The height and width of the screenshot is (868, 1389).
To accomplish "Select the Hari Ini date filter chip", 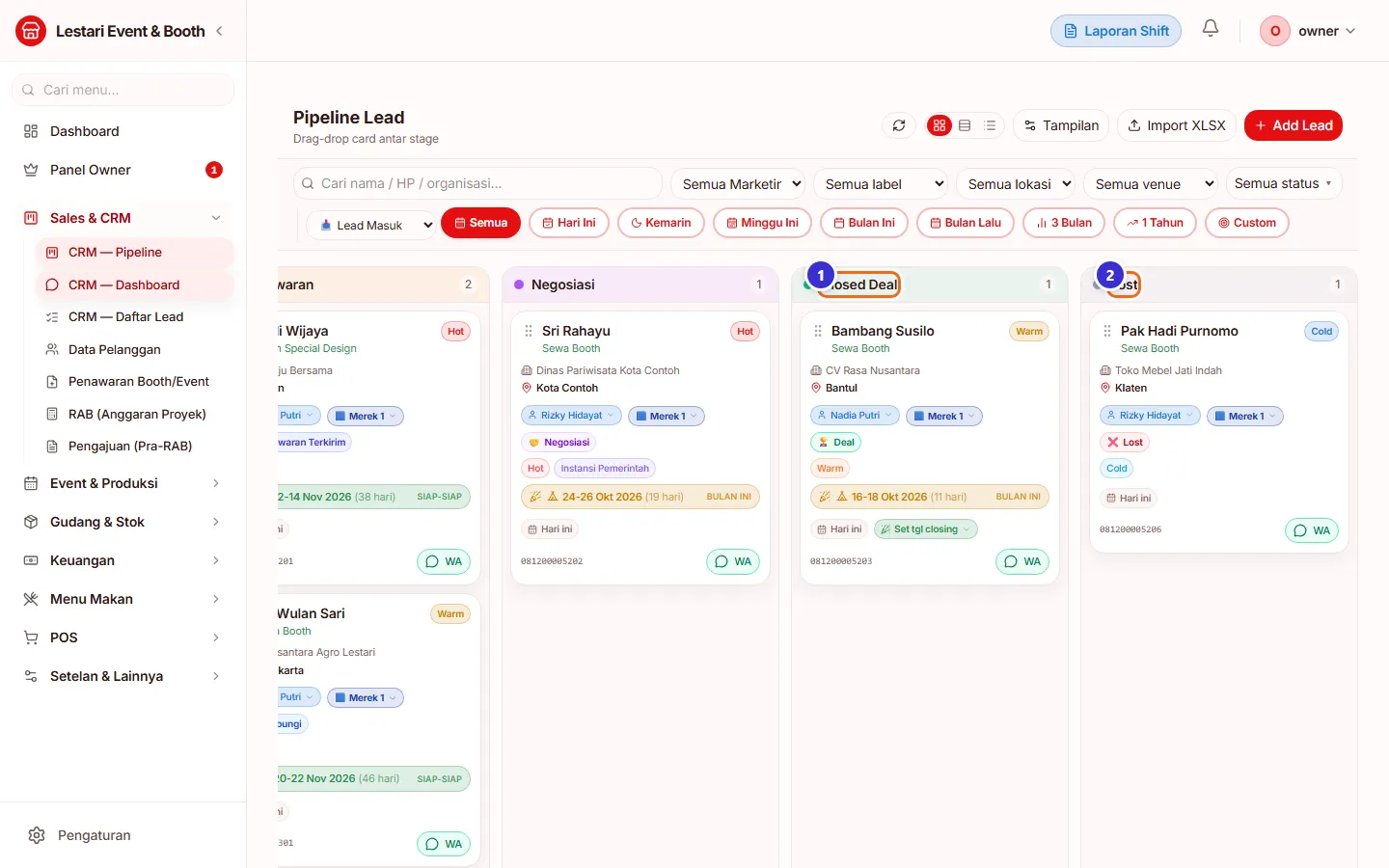I will coord(569,223).
